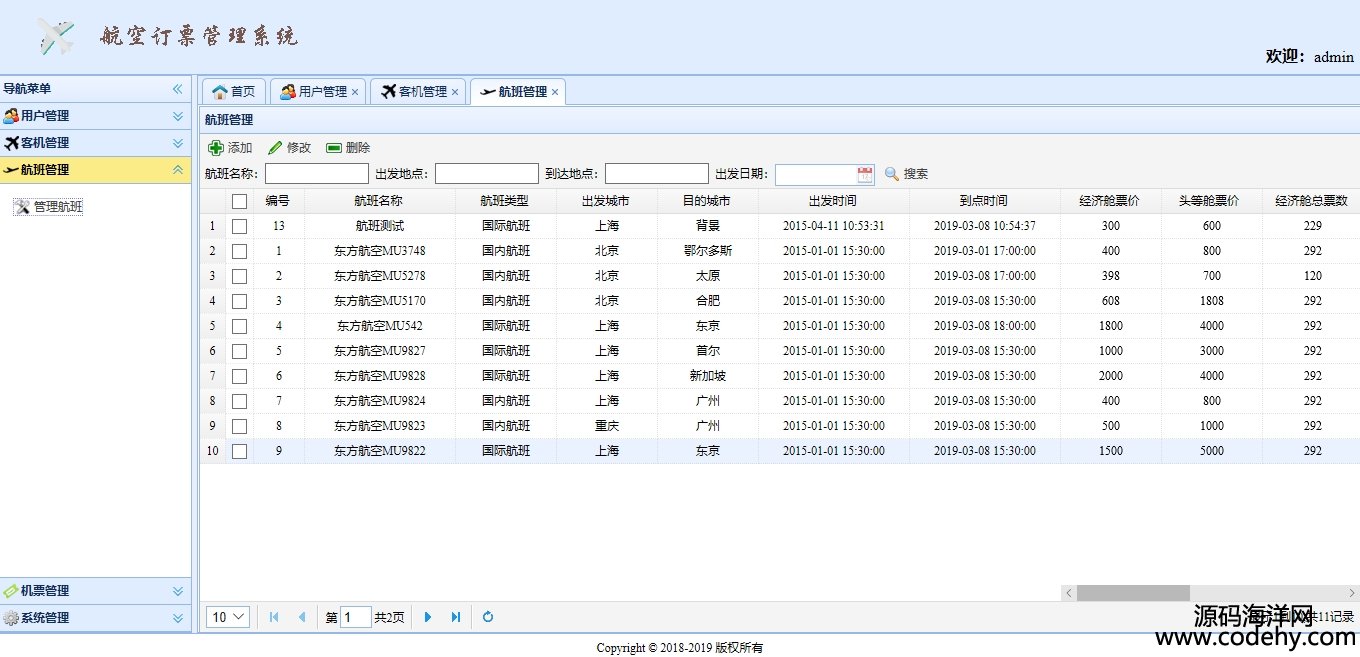The image size is (1360, 657).
Task: Click the airplane logo in the header
Action: pos(57,37)
